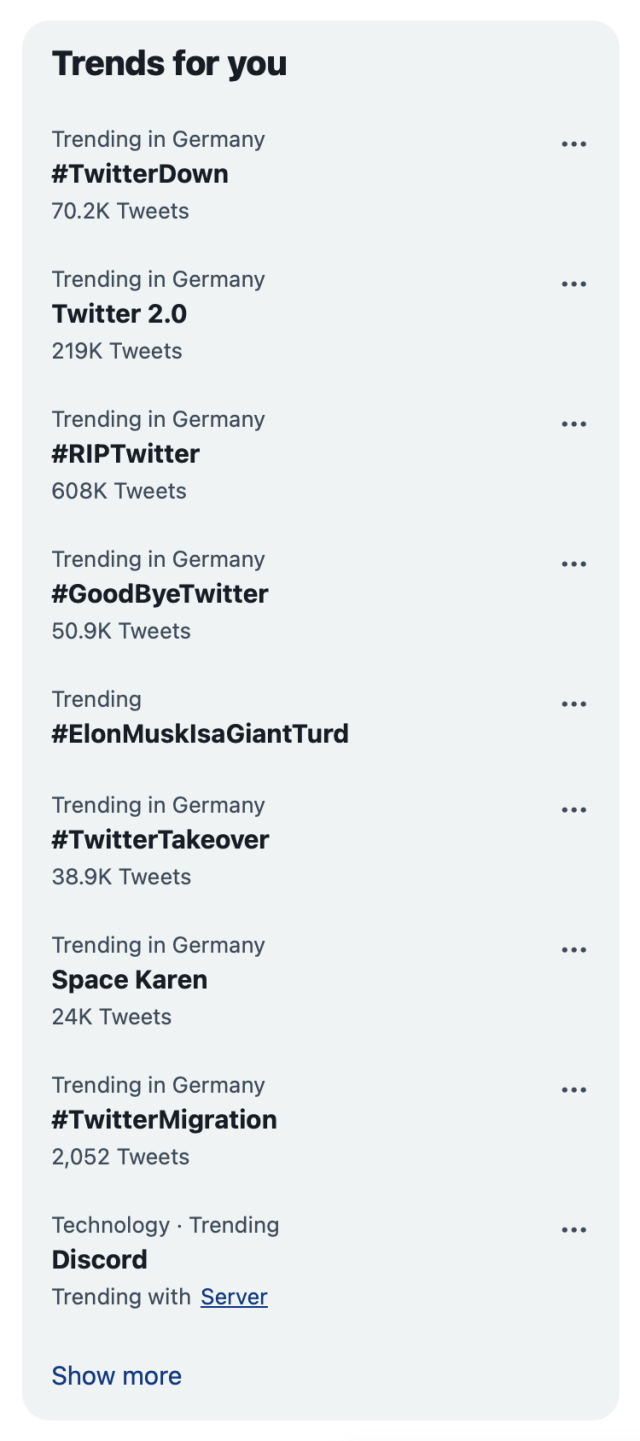Open more options for #TwitterTakeover trend
640x1441 pixels.
[x=575, y=808]
